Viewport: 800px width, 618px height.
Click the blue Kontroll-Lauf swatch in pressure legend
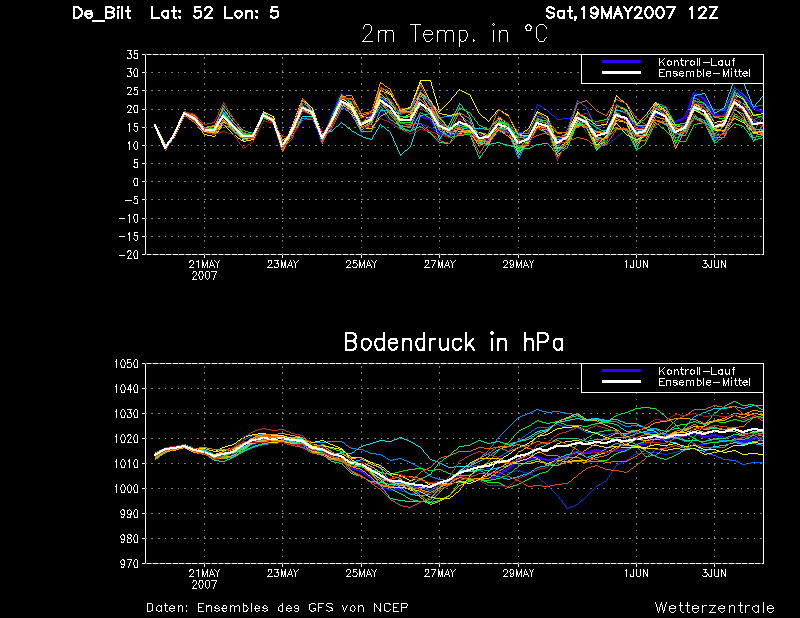(621, 371)
